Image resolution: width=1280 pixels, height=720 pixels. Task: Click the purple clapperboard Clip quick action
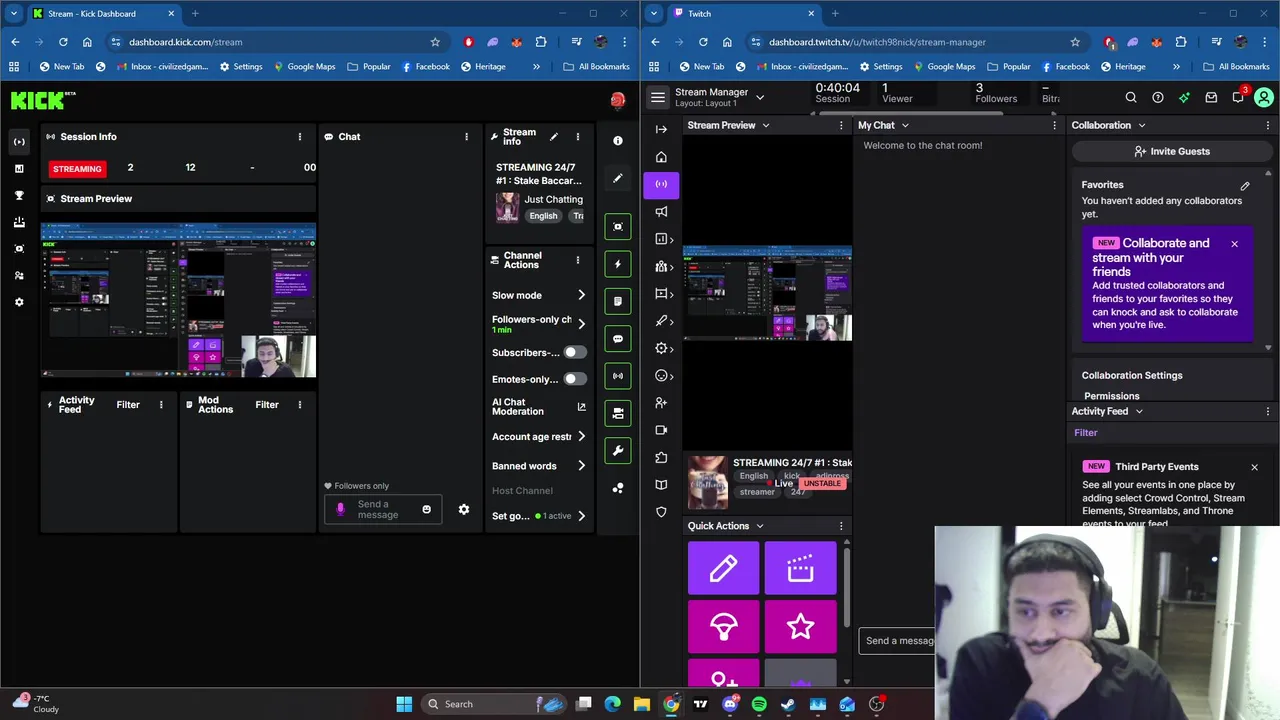pos(800,569)
